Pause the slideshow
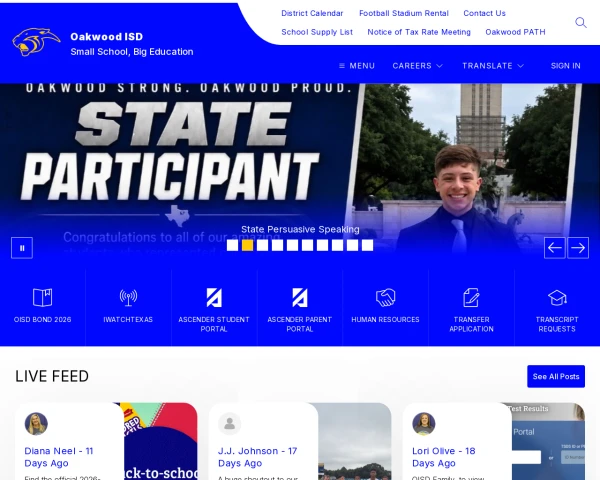The width and height of the screenshot is (600, 480). 22,248
